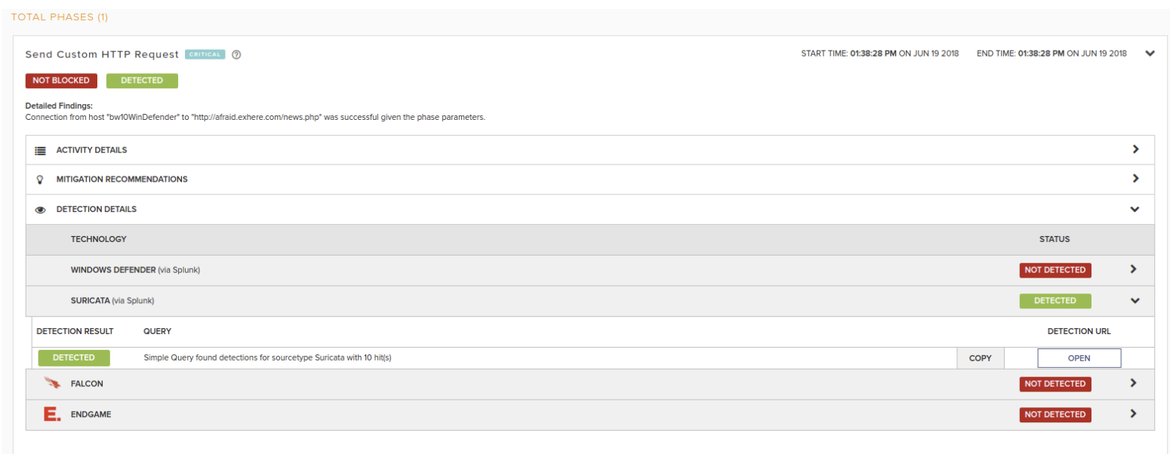Click the Endgame logo icon
Image resolution: width=1170 pixels, height=457 pixels.
click(52, 414)
